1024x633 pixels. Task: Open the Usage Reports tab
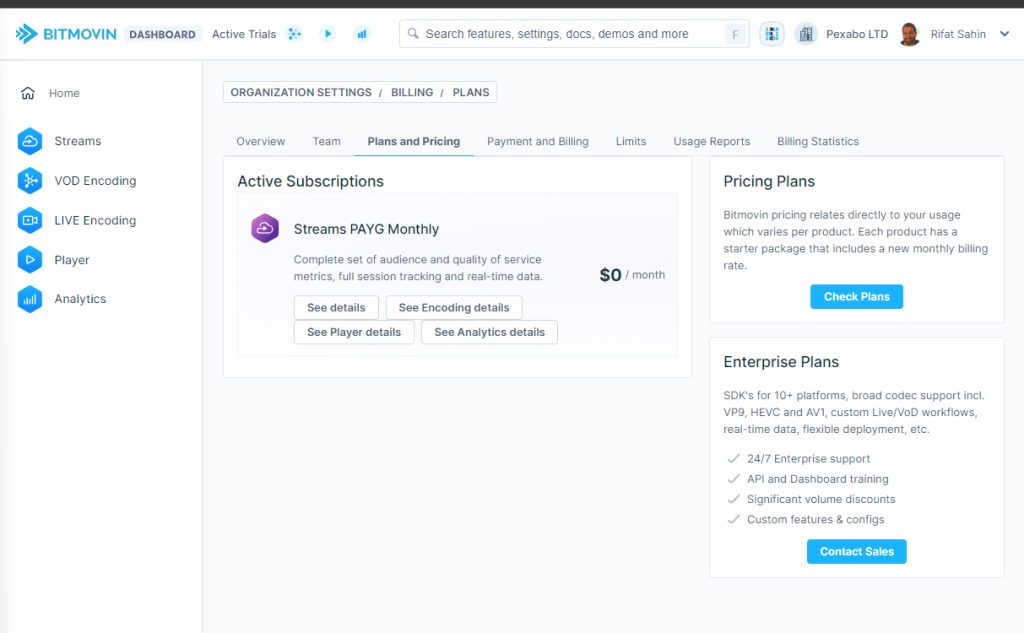click(x=712, y=141)
